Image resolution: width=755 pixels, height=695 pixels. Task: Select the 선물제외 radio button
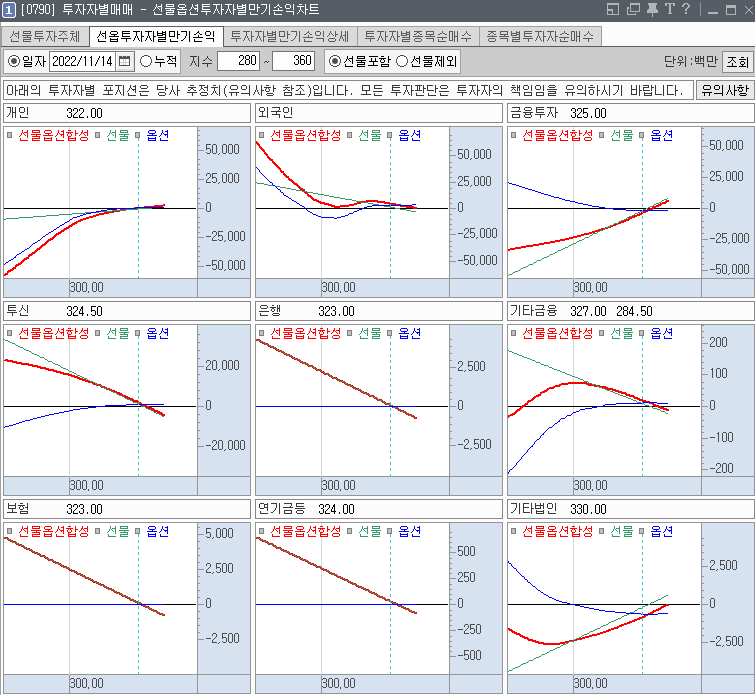(402, 61)
